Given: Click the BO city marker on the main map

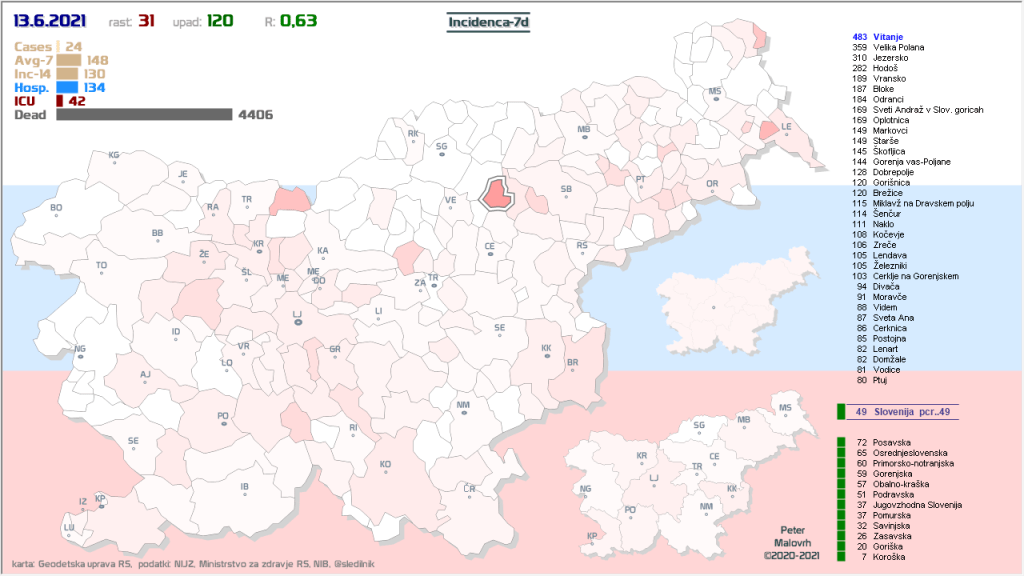Looking at the screenshot, I should tap(56, 208).
